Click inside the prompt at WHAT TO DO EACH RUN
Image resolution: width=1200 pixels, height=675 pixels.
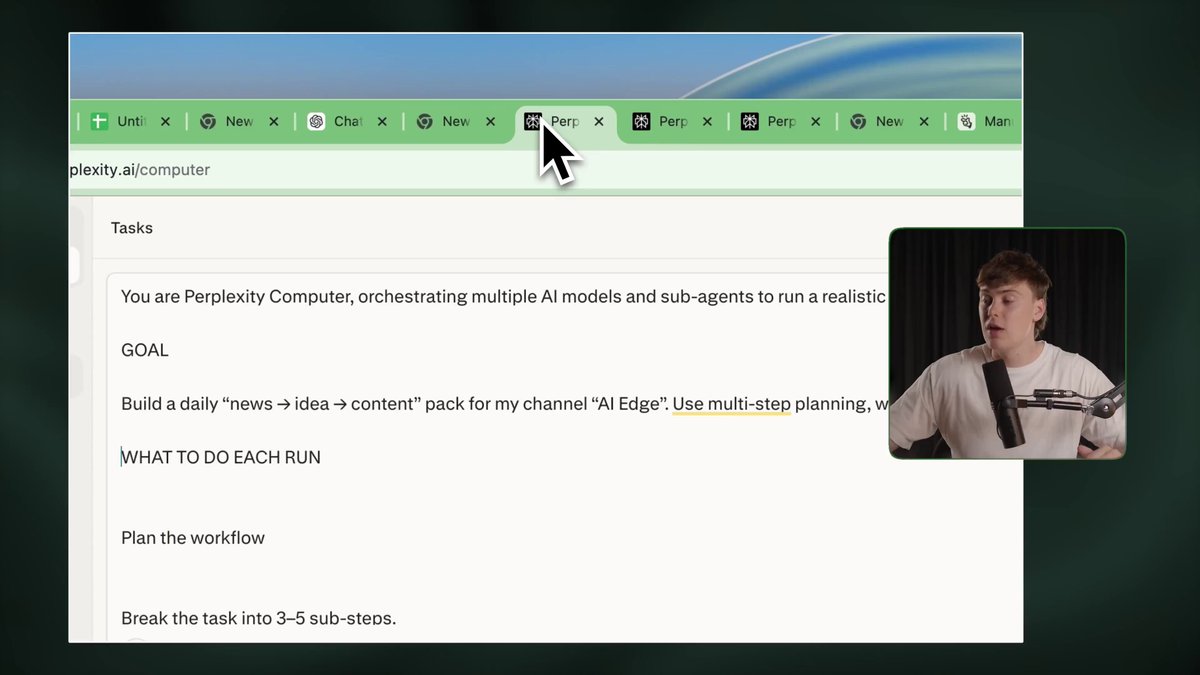[x=221, y=457]
